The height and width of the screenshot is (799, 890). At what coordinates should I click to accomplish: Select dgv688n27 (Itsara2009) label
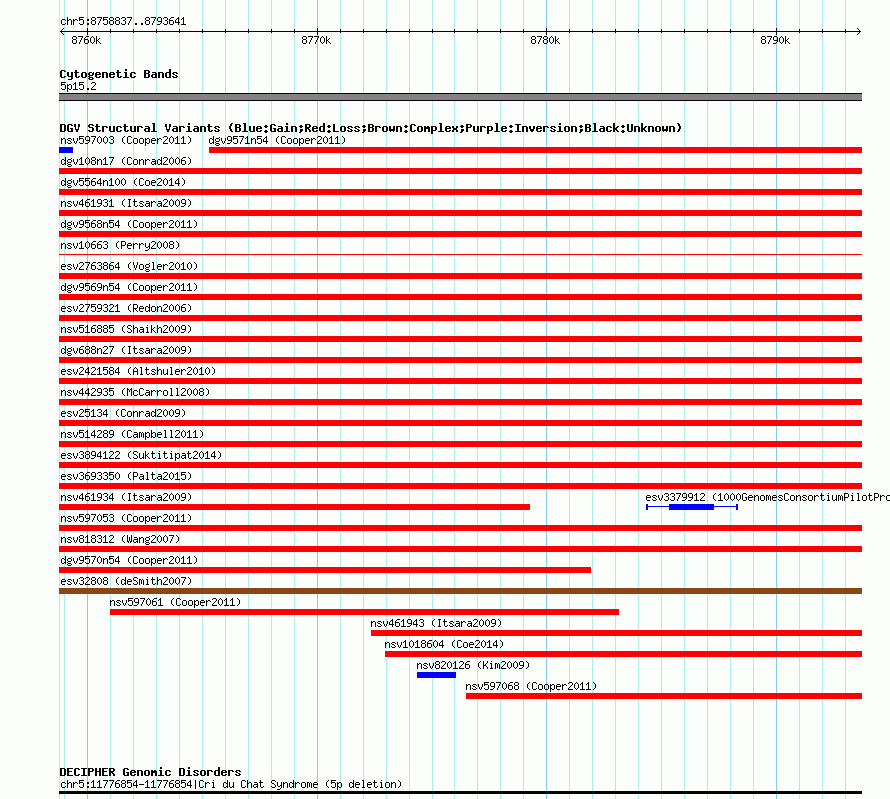[126, 350]
